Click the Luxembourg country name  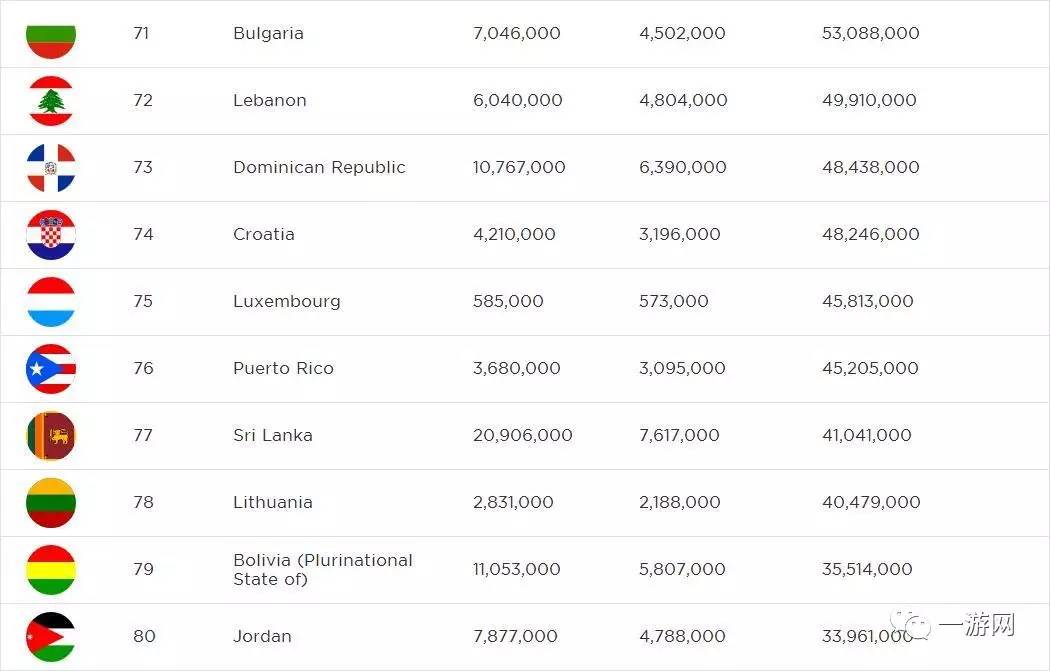[x=286, y=302]
